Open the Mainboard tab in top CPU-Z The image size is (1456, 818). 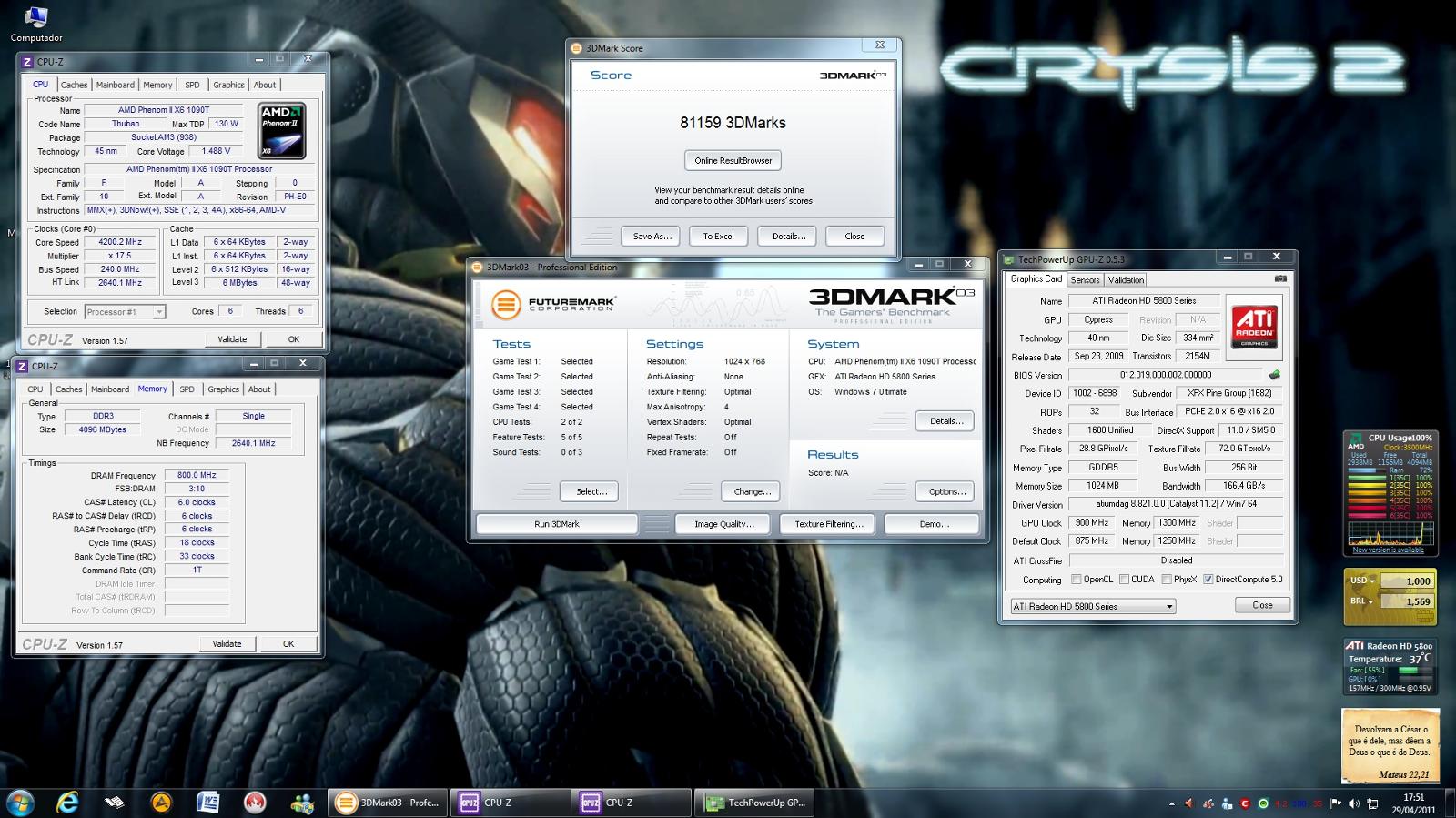(x=116, y=85)
